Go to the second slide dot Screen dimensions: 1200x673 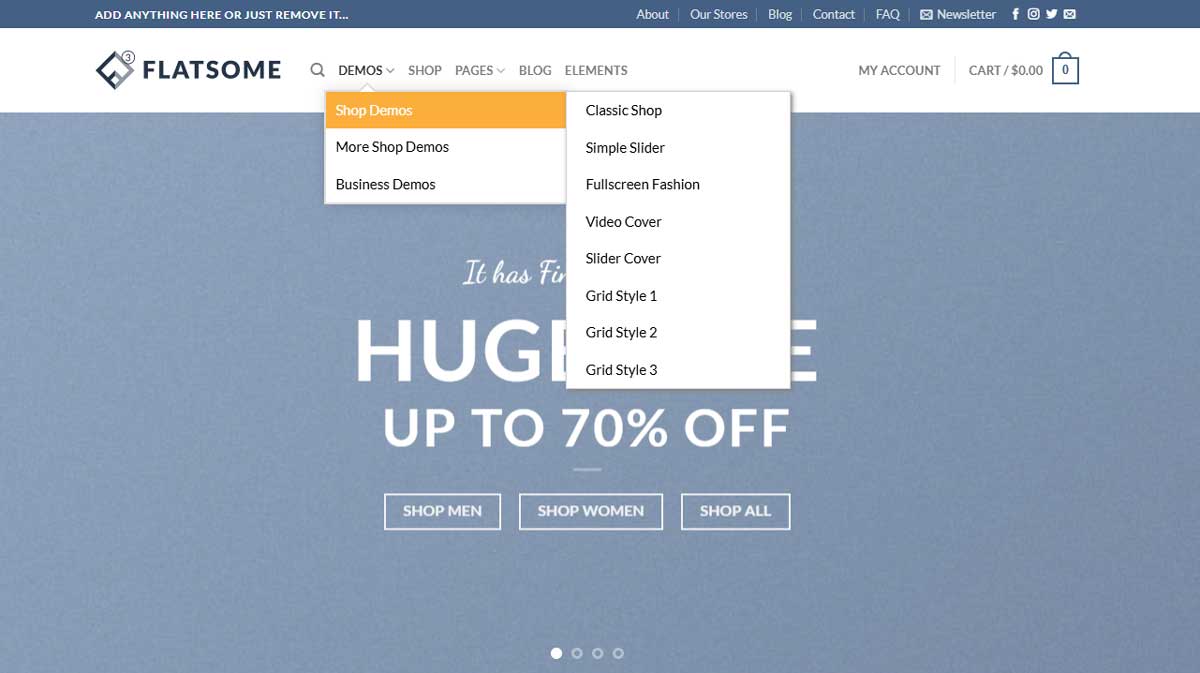coord(577,653)
